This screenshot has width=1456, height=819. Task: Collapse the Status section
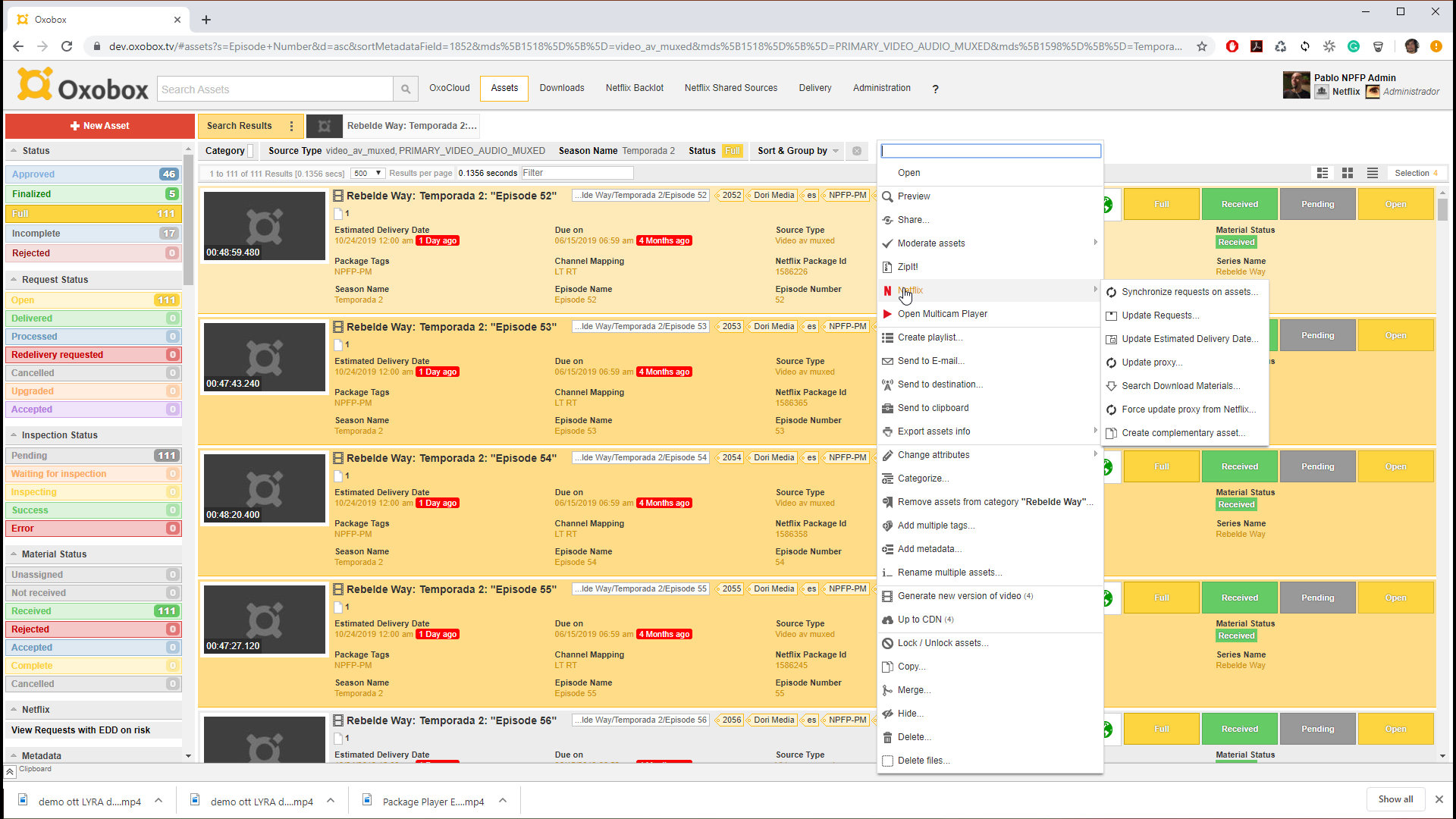point(14,151)
